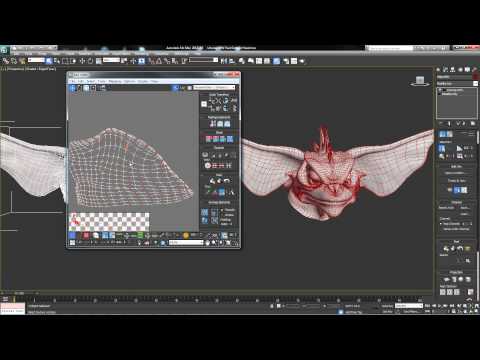Open the Selected key filter dropdown
Viewport: 480px width, 360px height.
(x=409, y=306)
